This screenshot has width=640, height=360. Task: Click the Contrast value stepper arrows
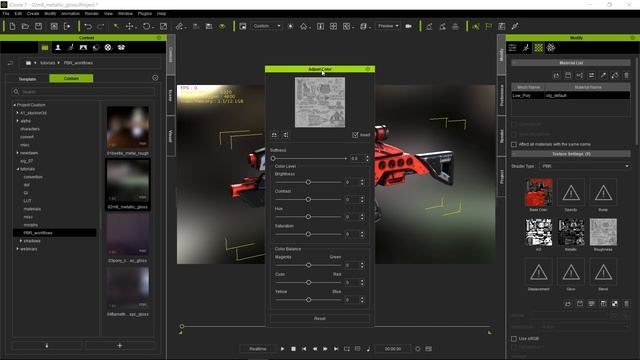pos(362,200)
